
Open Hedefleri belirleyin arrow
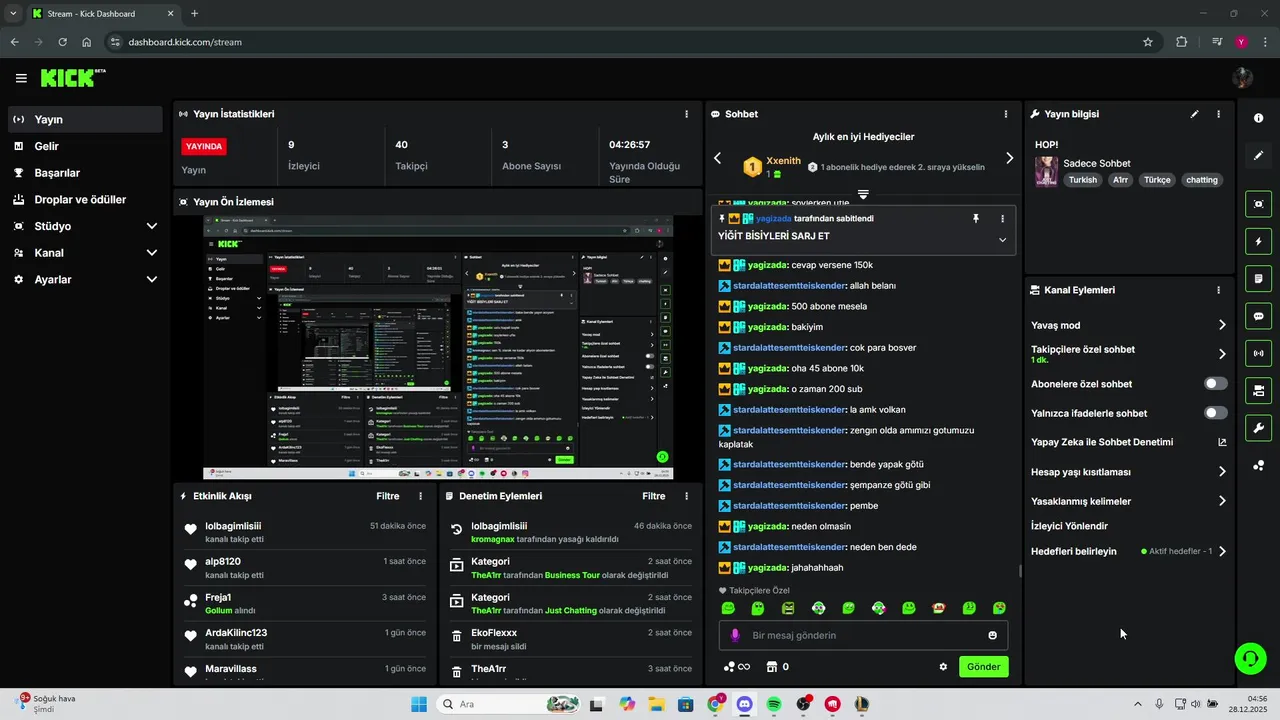point(1222,551)
